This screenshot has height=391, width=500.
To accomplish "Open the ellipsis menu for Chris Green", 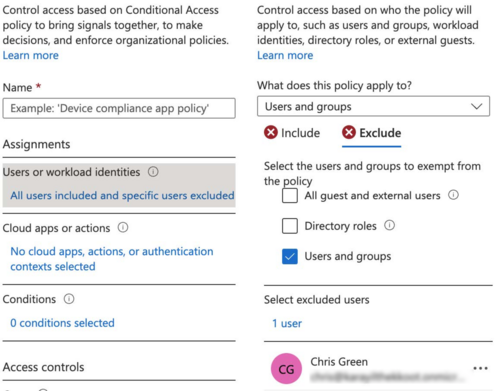I will pos(480,368).
